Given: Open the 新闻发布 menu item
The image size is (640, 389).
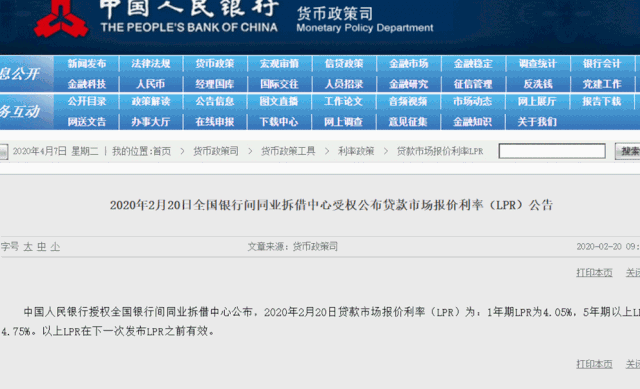Looking at the screenshot, I should pyautogui.click(x=87, y=64).
